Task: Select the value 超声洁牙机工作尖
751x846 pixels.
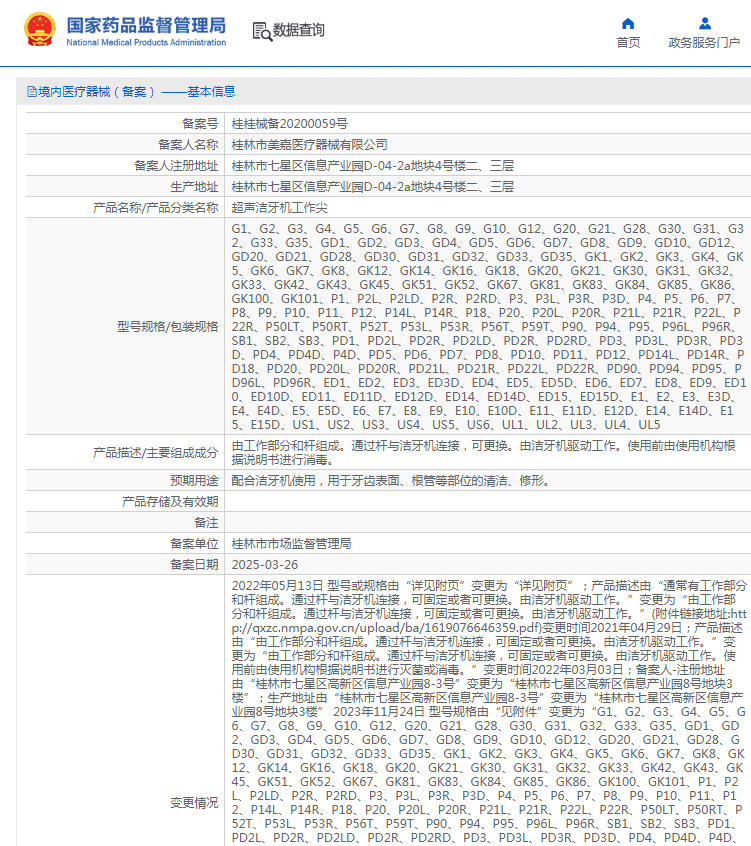Action: [x=279, y=208]
